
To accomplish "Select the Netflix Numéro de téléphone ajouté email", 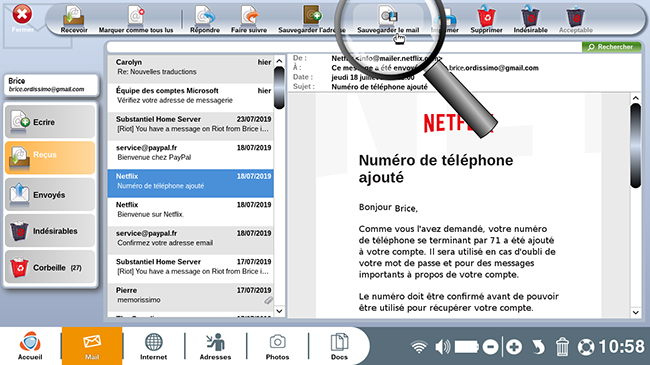I will [190, 183].
